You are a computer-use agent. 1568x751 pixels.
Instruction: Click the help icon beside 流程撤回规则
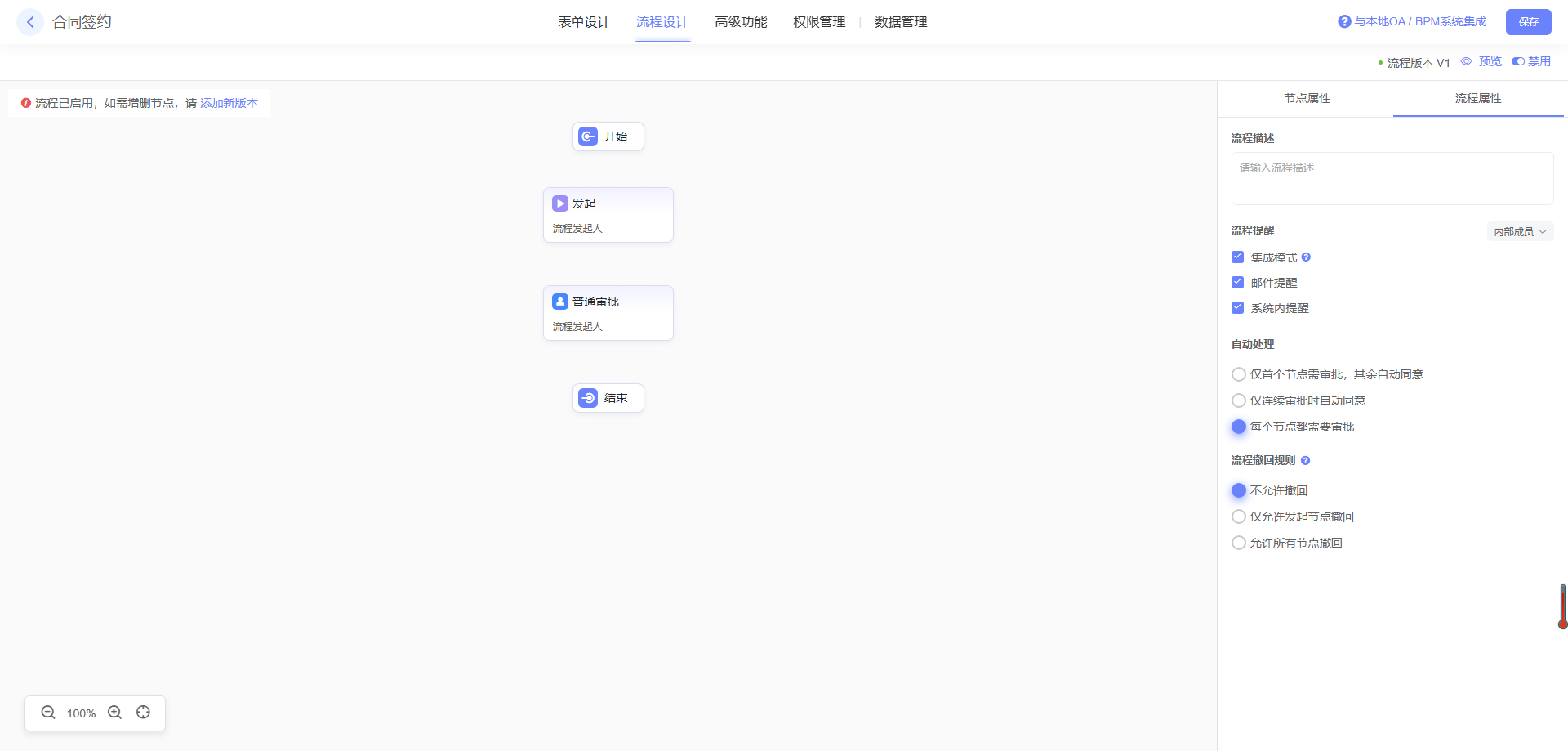click(1305, 461)
